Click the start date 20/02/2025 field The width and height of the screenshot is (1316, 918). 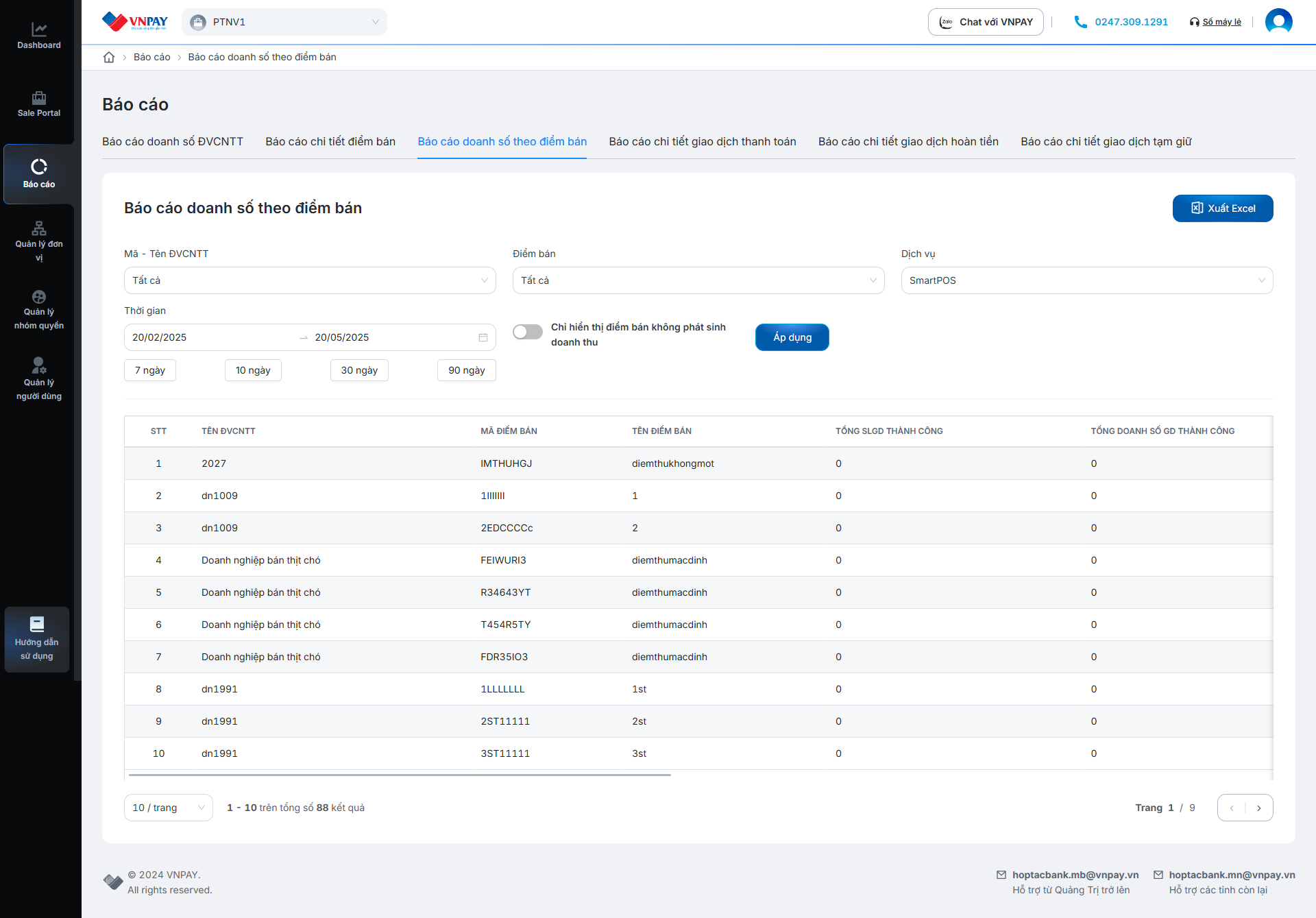click(x=212, y=337)
